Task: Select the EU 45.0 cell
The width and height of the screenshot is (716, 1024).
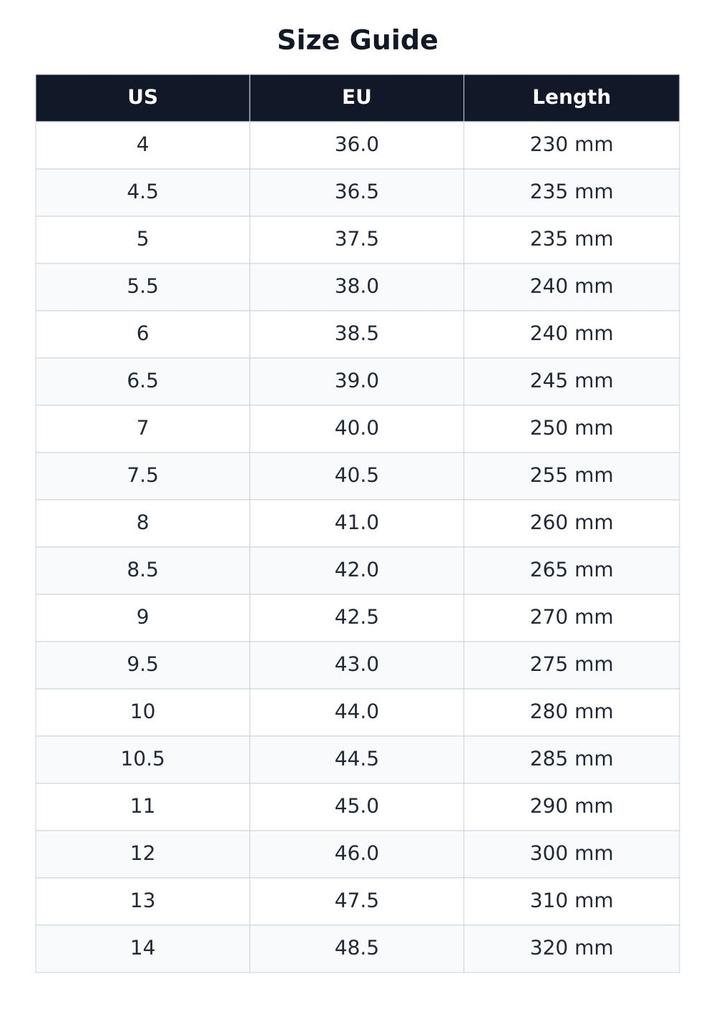Action: (357, 807)
